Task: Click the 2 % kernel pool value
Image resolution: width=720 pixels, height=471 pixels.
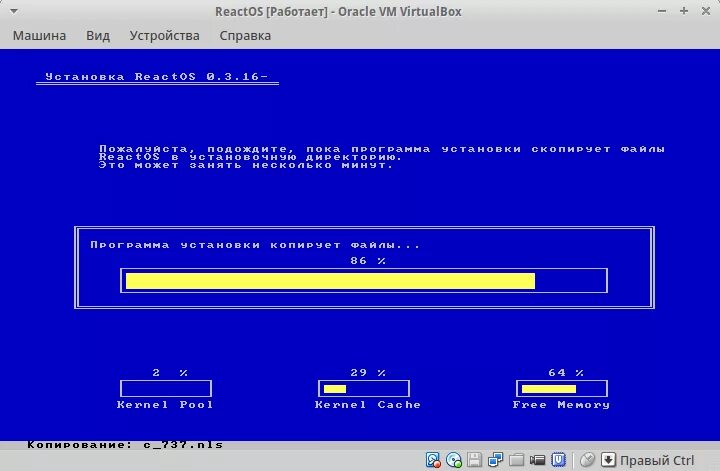Action: 170,373
